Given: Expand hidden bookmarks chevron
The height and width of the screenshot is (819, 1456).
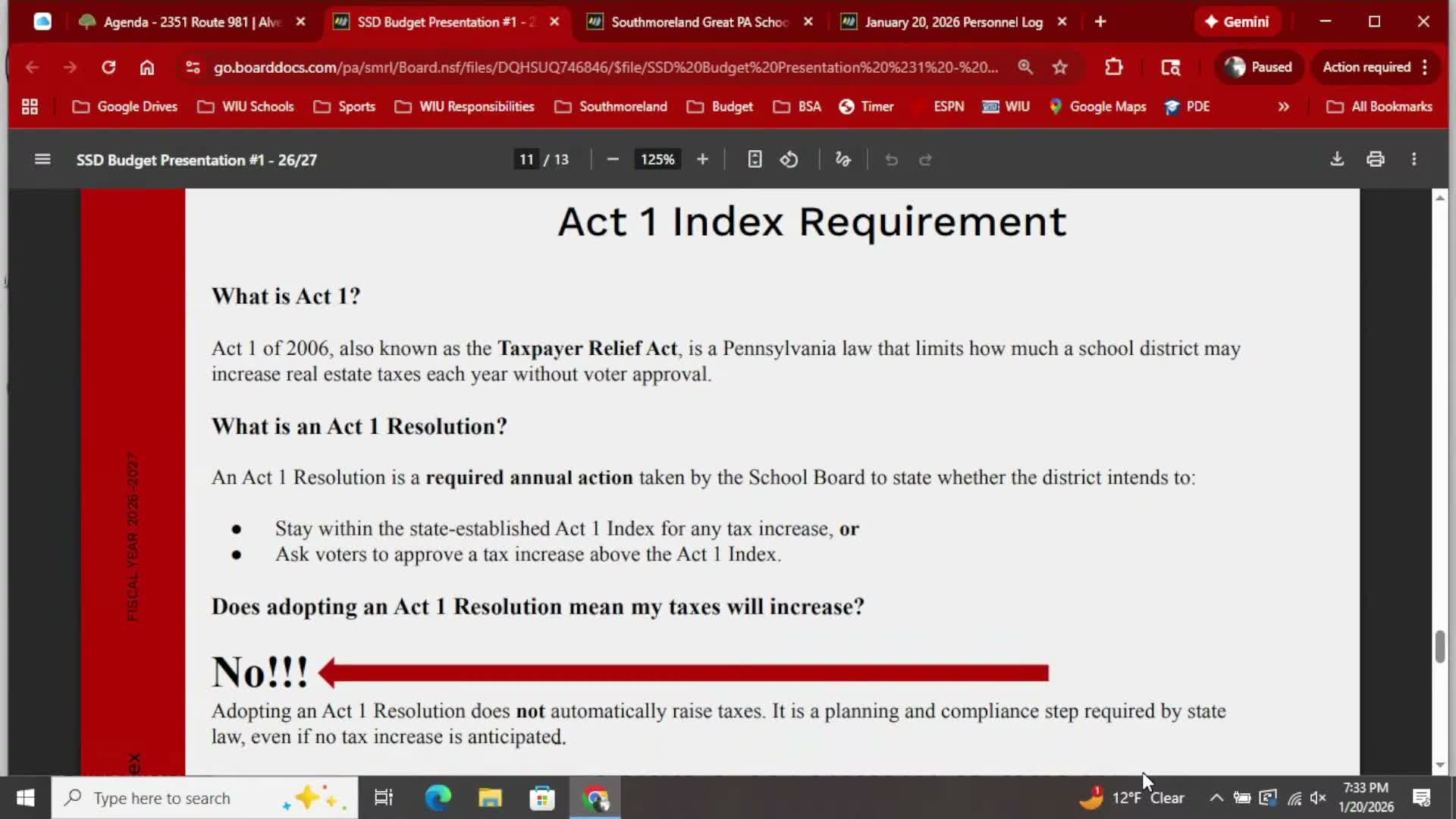Looking at the screenshot, I should click(x=1283, y=107).
